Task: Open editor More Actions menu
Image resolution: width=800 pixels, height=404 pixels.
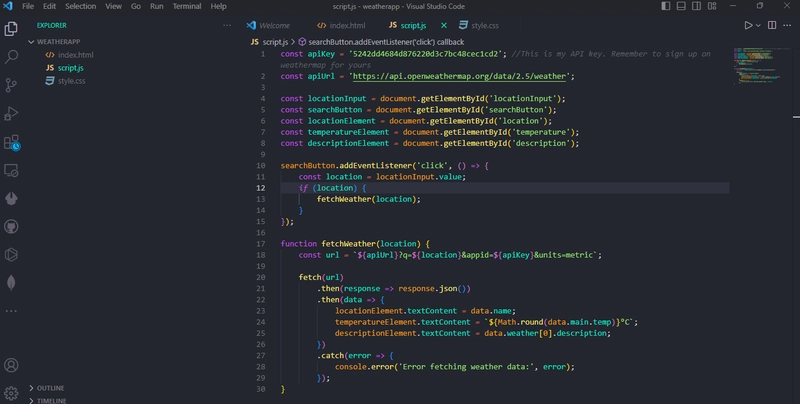Action: tap(787, 25)
